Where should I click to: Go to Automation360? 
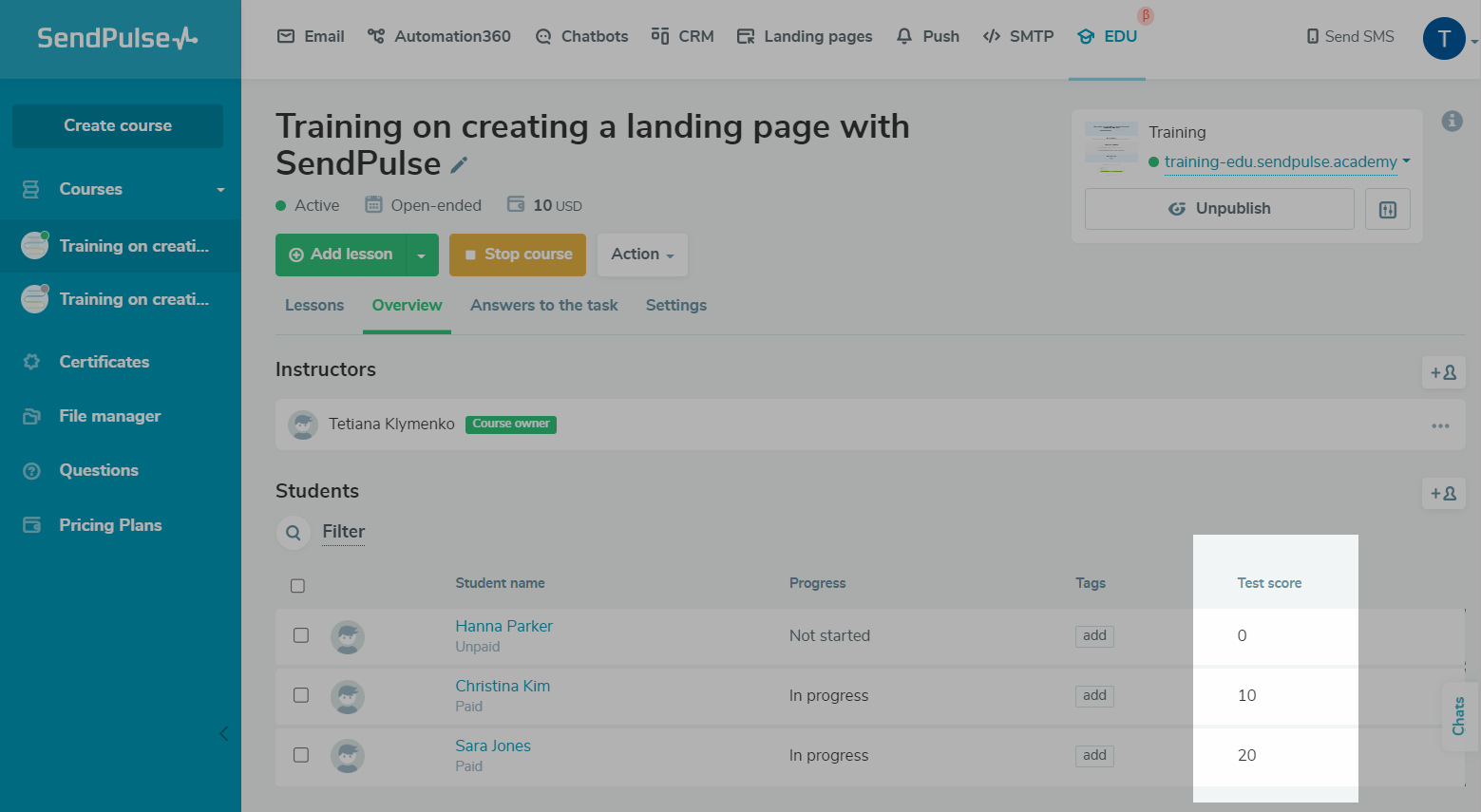click(x=440, y=36)
